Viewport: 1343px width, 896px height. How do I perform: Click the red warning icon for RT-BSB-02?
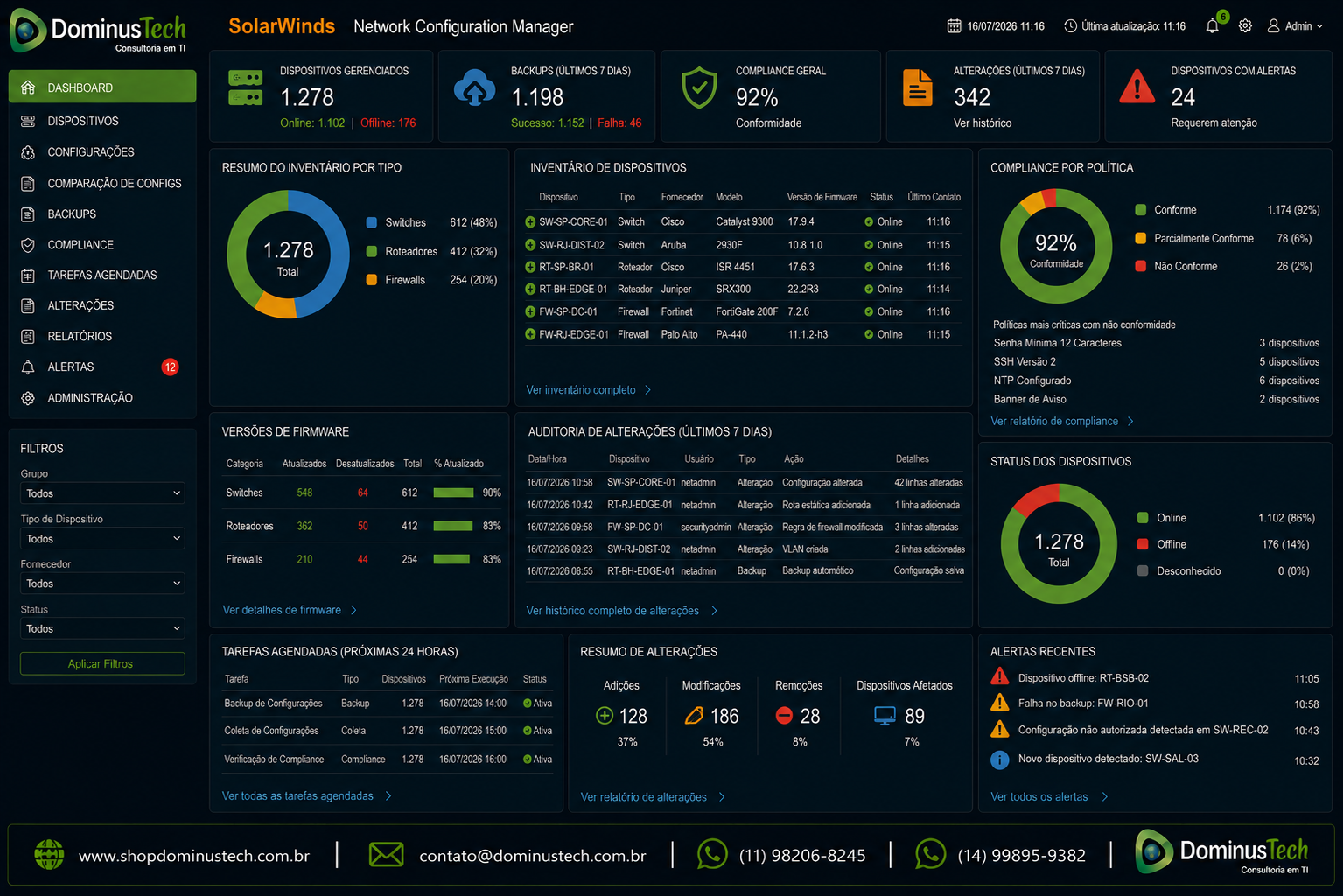(999, 676)
